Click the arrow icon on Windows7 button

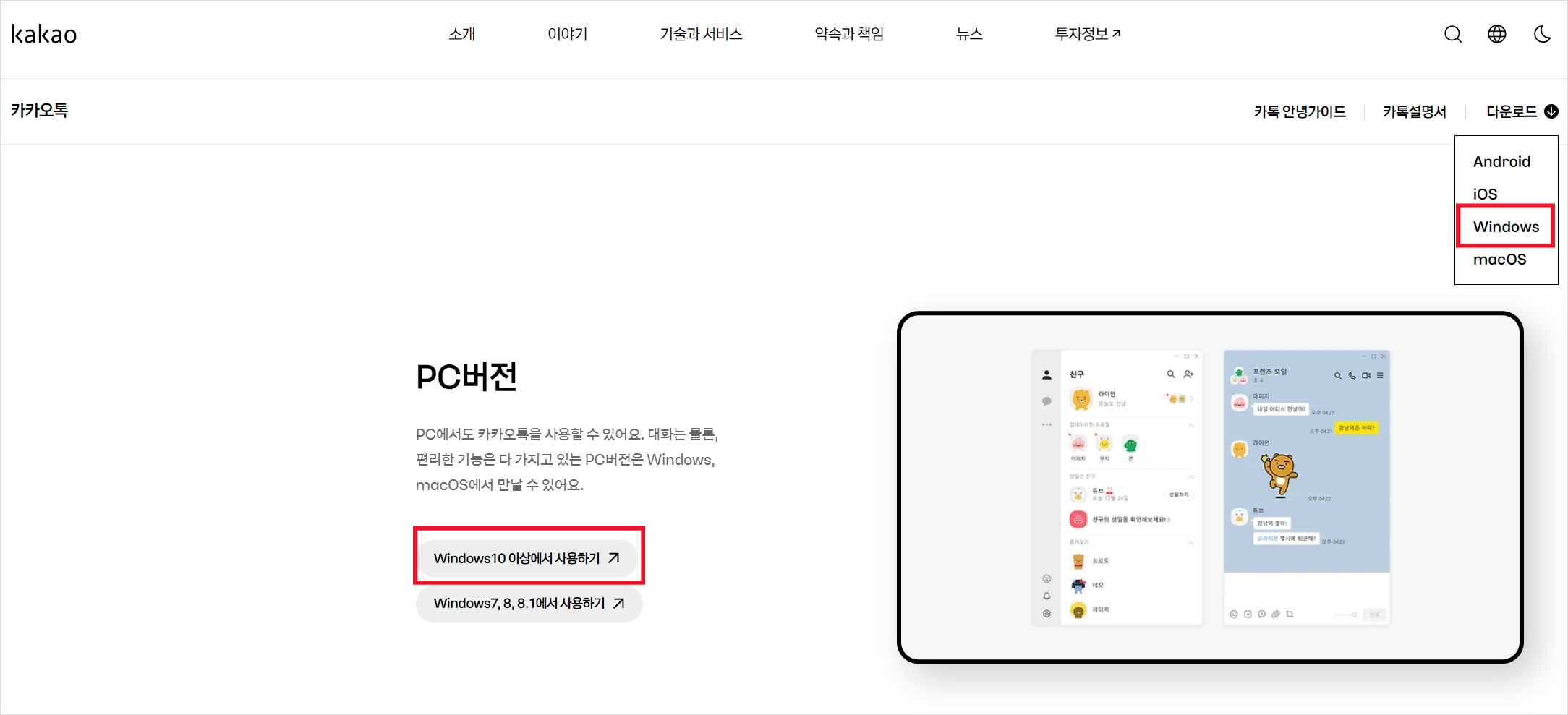coord(619,603)
